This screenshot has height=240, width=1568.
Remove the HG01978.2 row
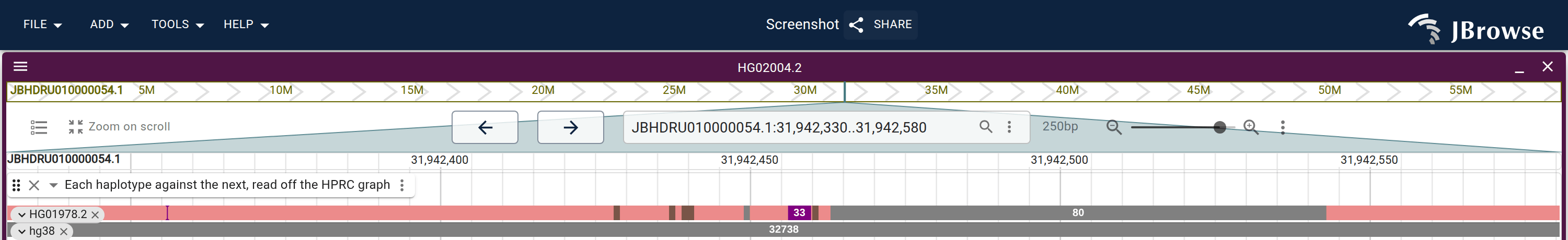tap(95, 214)
